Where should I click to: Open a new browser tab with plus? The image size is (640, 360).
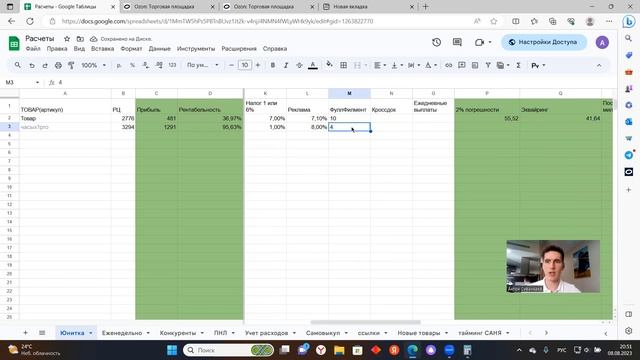425,7
